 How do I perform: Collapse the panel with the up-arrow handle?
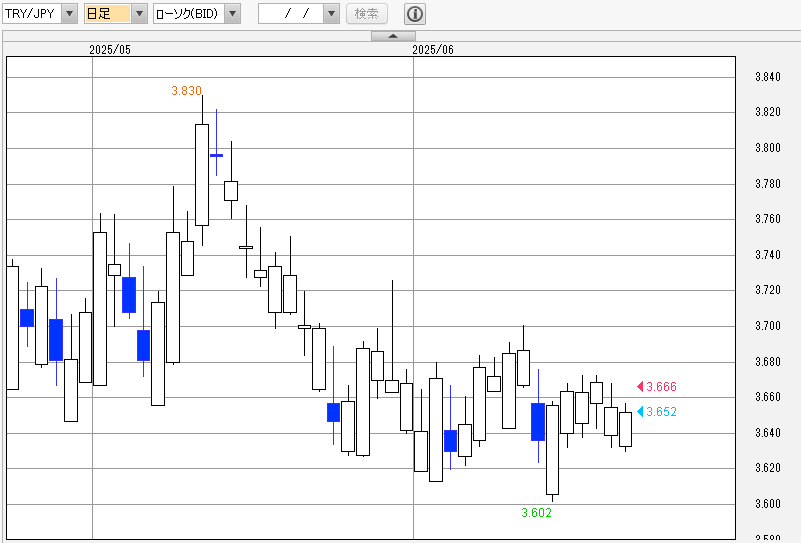coord(393,36)
